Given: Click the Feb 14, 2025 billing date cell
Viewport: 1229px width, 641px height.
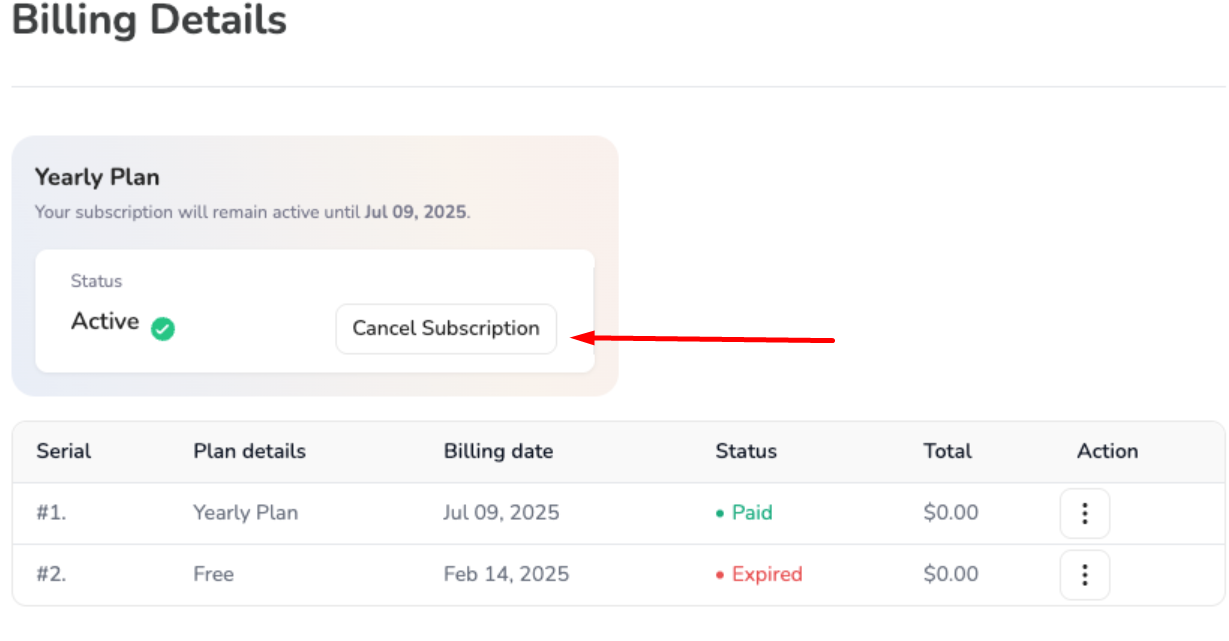Looking at the screenshot, I should click(506, 574).
